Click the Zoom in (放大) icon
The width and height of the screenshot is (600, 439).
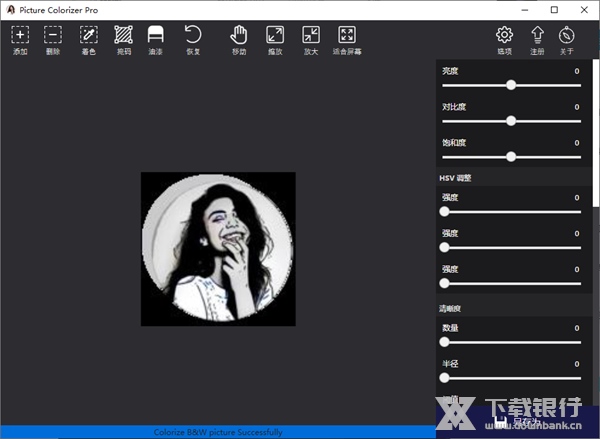pos(311,36)
